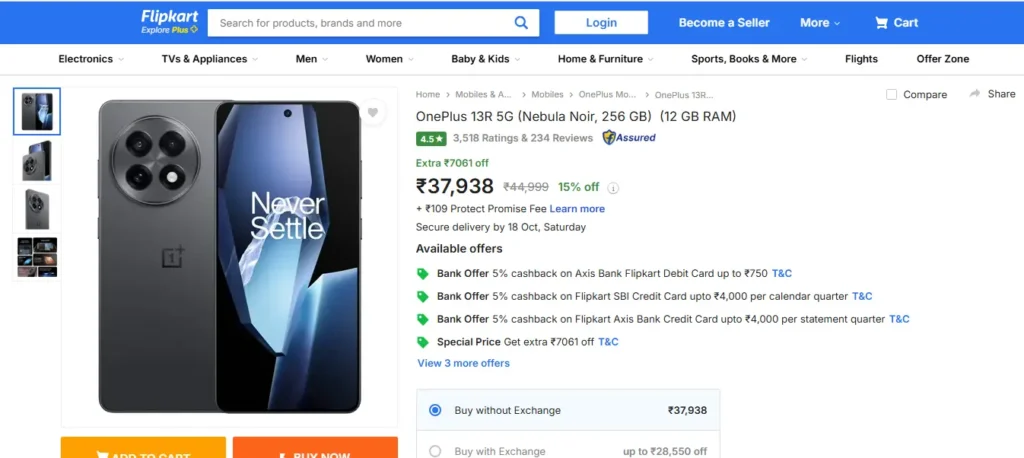Image resolution: width=1024 pixels, height=458 pixels.
Task: Select Buy without Exchange option
Action: pos(435,410)
